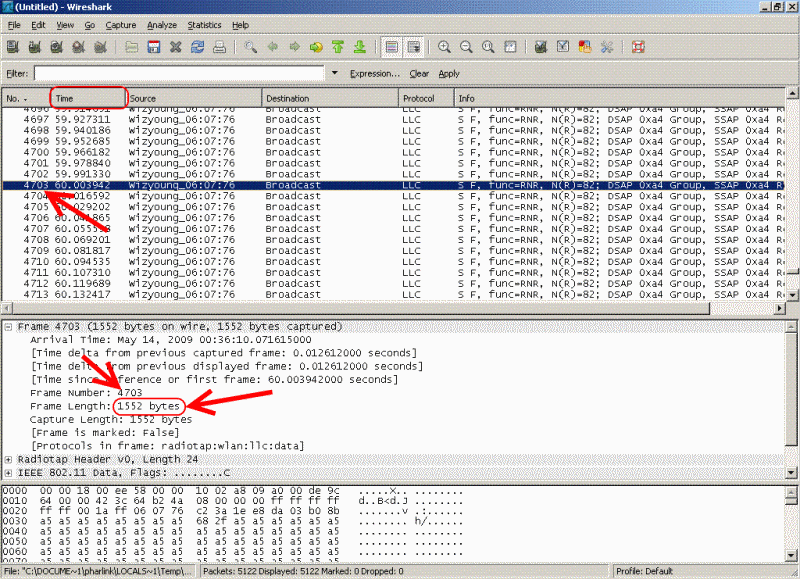The width and height of the screenshot is (800, 579).
Task: Select packet 4713 in the list
Action: click(x=393, y=294)
